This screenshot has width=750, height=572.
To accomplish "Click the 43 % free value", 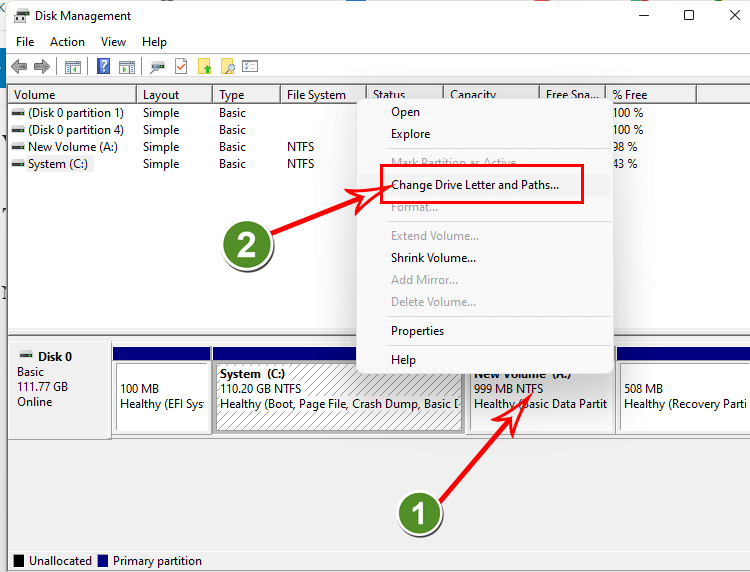I will click(626, 164).
